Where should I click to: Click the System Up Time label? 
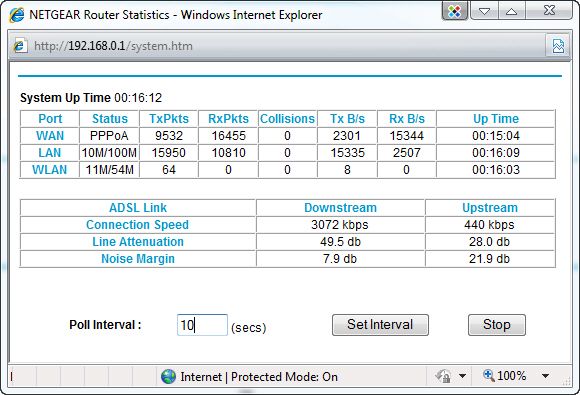pyautogui.click(x=65, y=98)
